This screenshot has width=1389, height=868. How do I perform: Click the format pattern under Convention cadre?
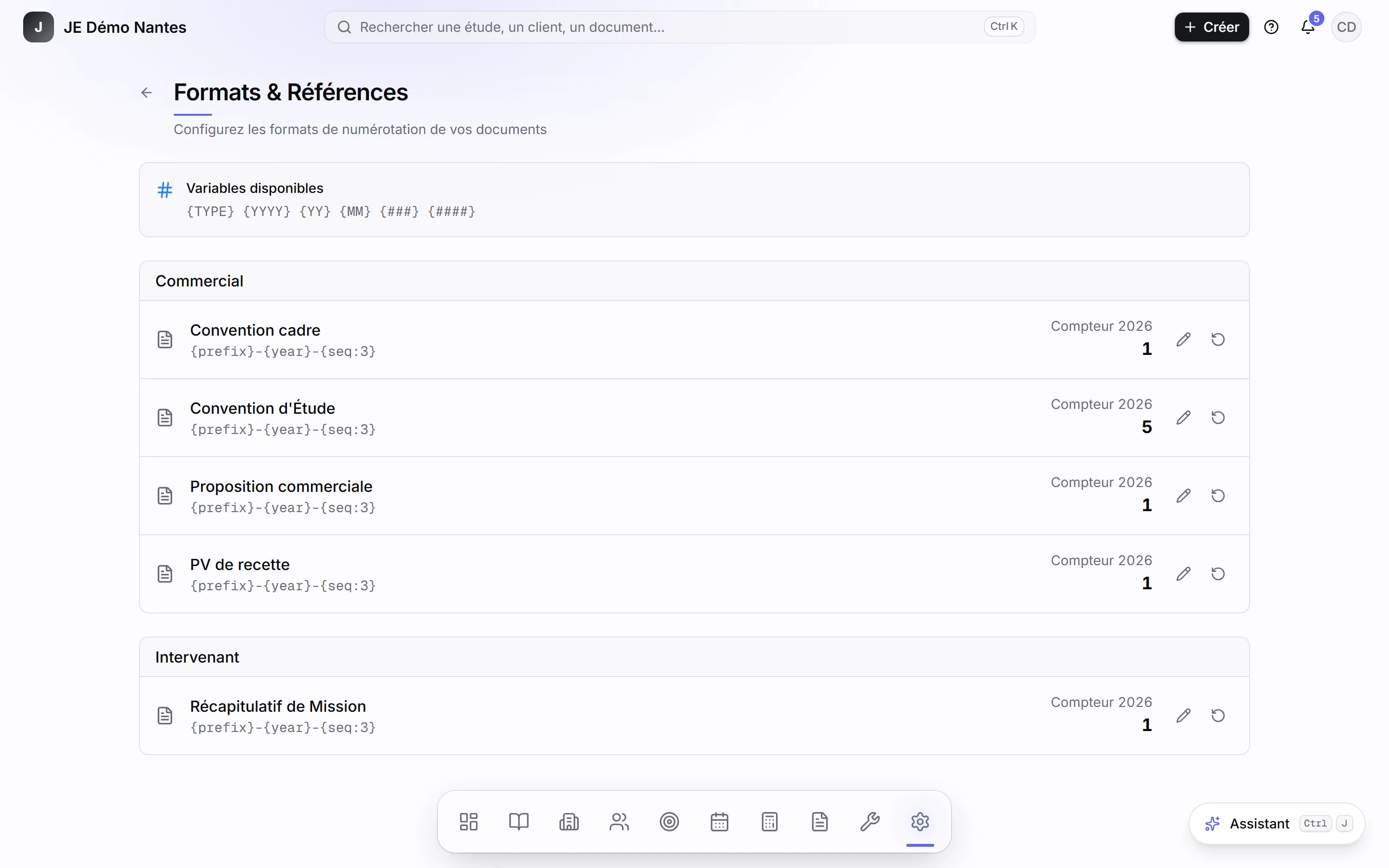pos(283,352)
